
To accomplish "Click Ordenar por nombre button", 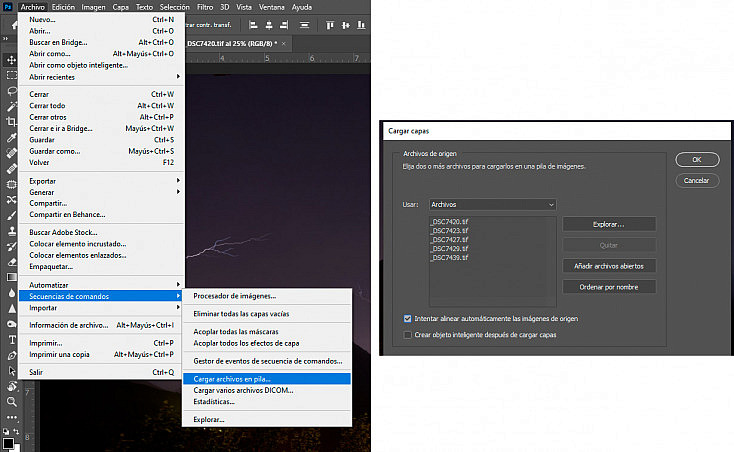I will pos(609,287).
